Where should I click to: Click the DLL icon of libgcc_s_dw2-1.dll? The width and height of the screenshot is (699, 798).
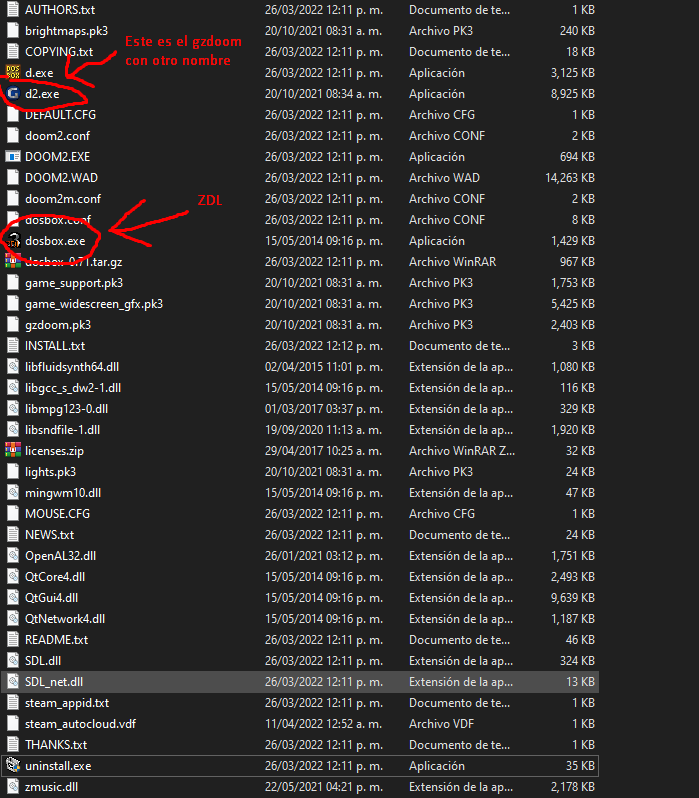coord(13,388)
